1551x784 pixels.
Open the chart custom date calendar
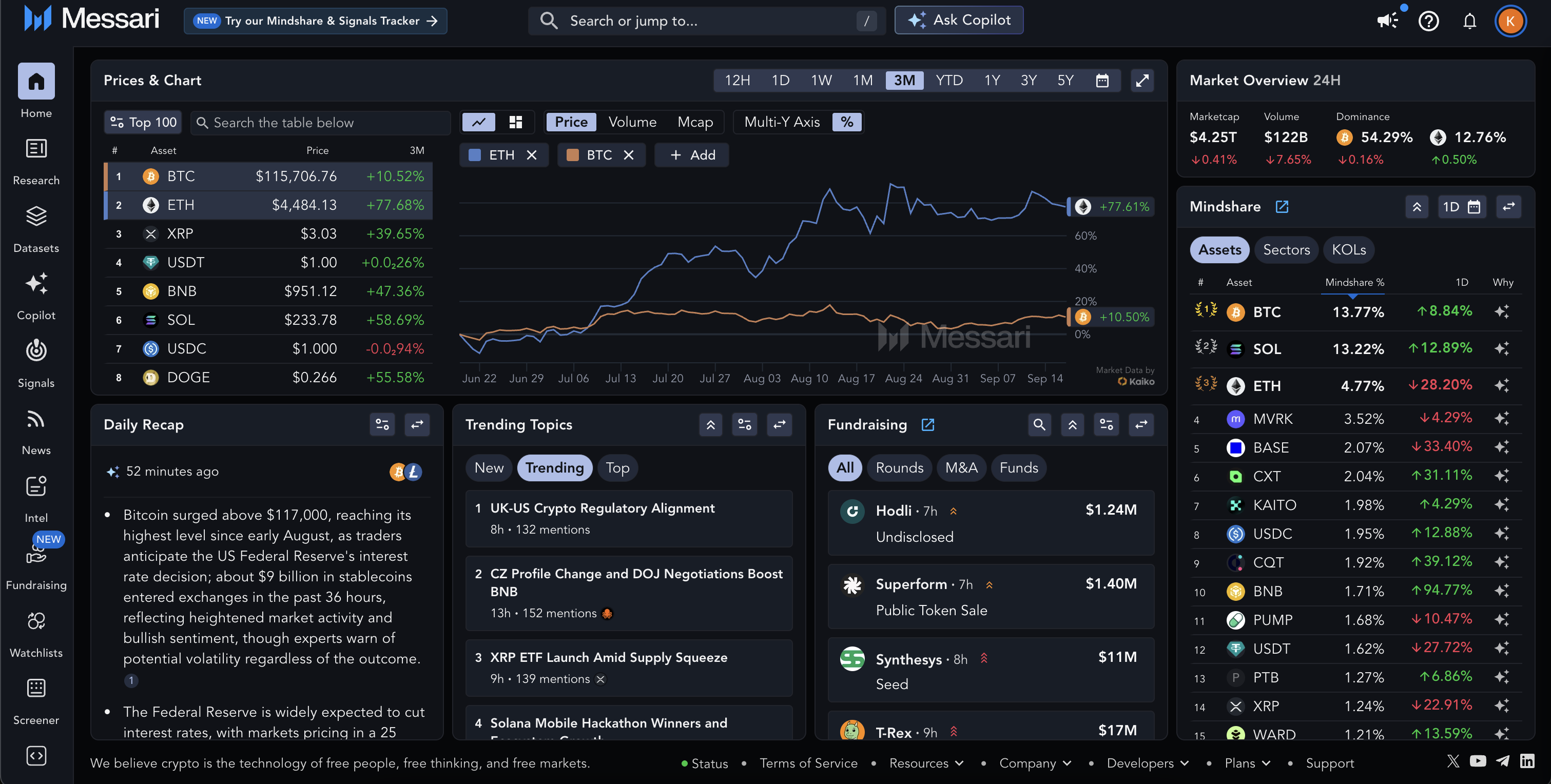coord(1102,81)
